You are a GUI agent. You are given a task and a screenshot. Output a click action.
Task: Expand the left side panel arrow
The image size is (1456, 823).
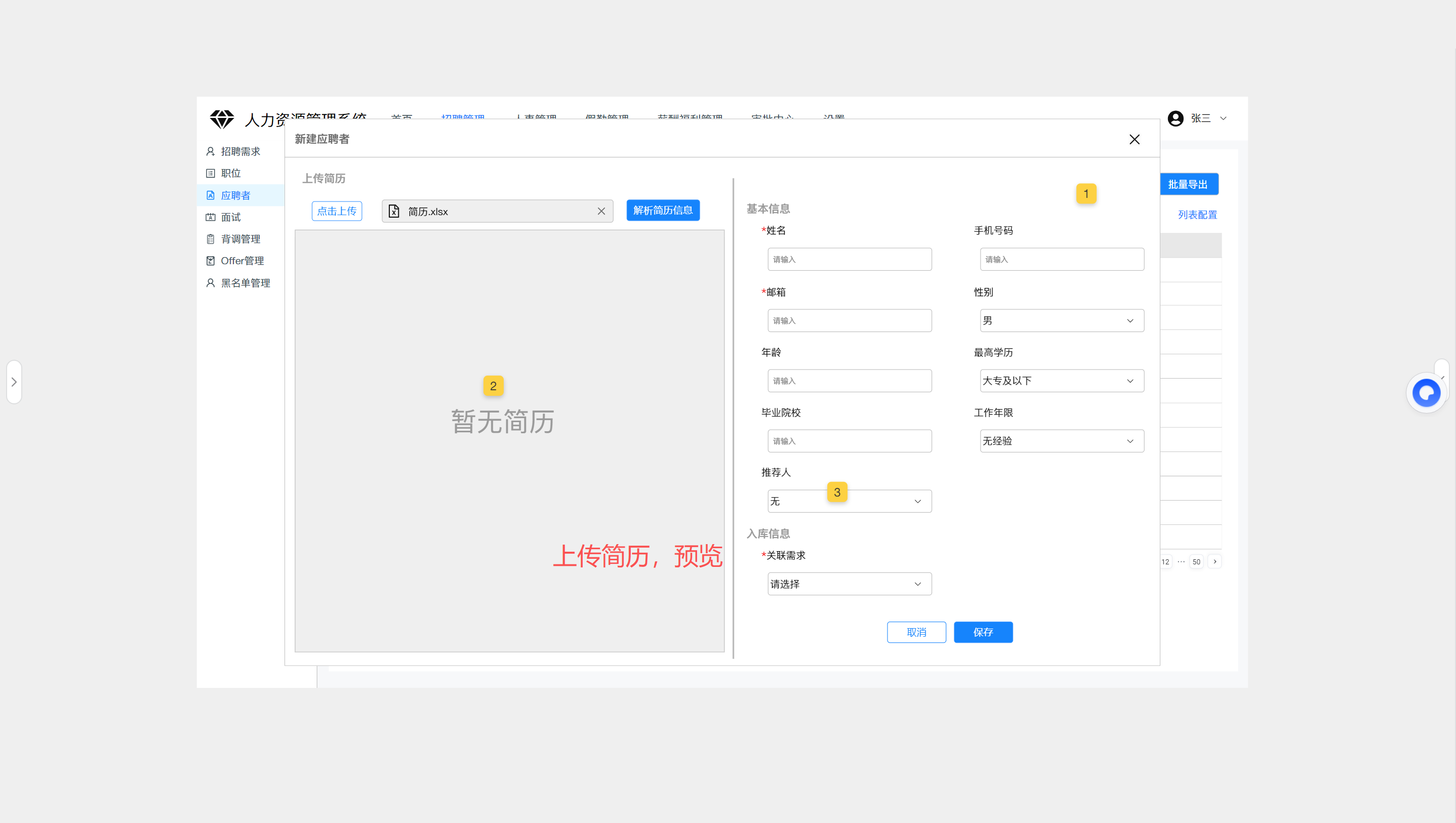click(14, 382)
